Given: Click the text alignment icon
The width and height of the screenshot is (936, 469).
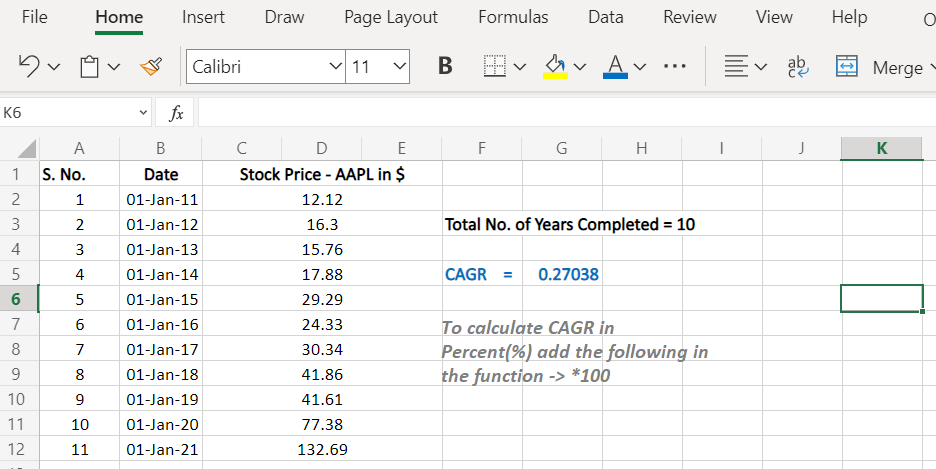Looking at the screenshot, I should pos(736,67).
